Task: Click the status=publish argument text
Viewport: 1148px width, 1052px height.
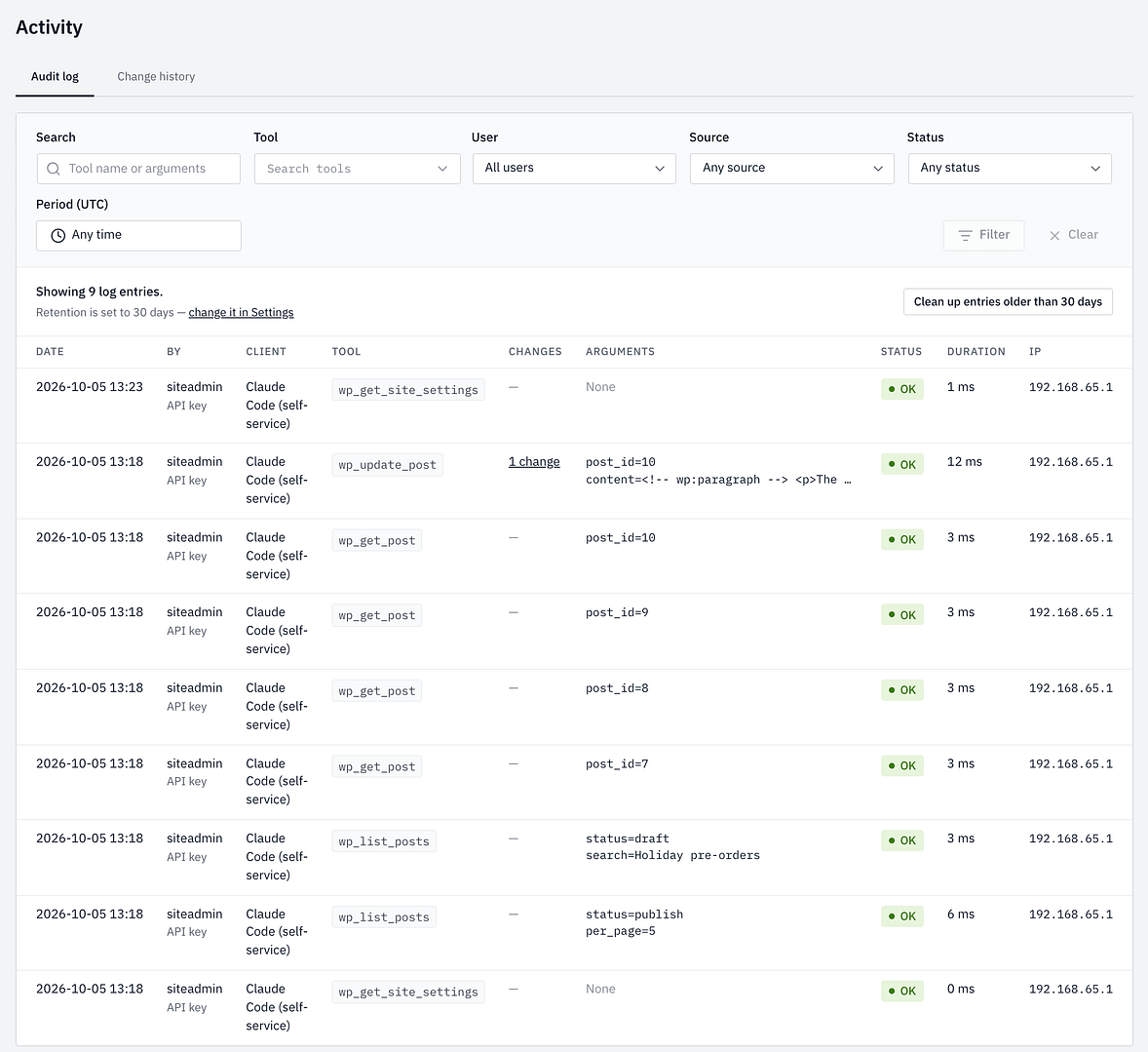Action: pyautogui.click(x=634, y=915)
